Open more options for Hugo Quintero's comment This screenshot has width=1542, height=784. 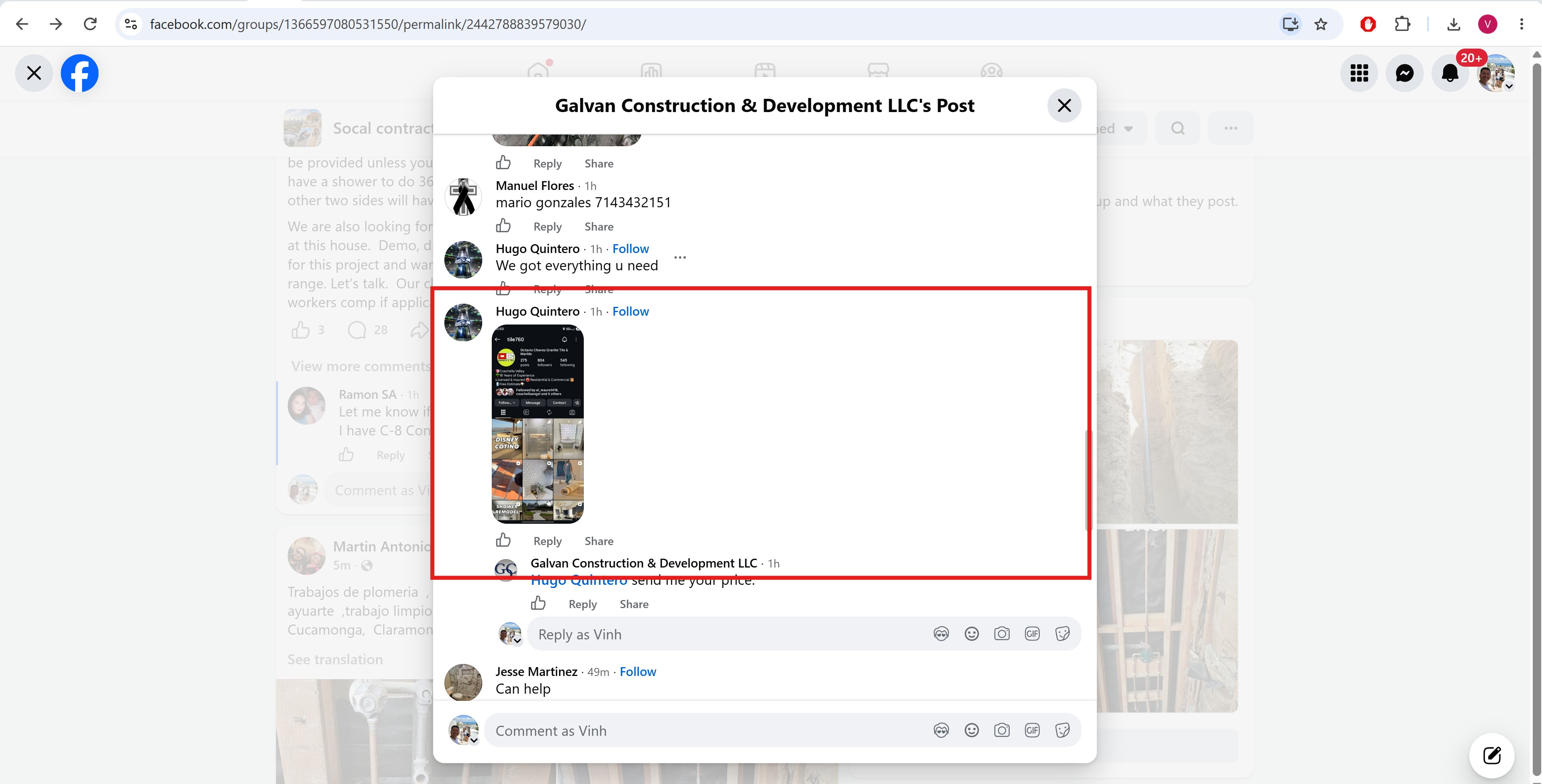(680, 257)
